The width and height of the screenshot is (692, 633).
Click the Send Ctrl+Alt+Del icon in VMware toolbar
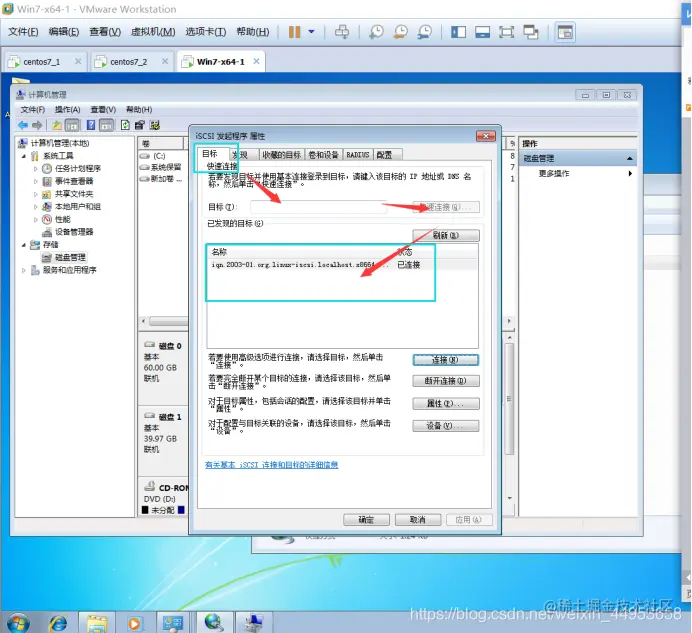[x=342, y=32]
